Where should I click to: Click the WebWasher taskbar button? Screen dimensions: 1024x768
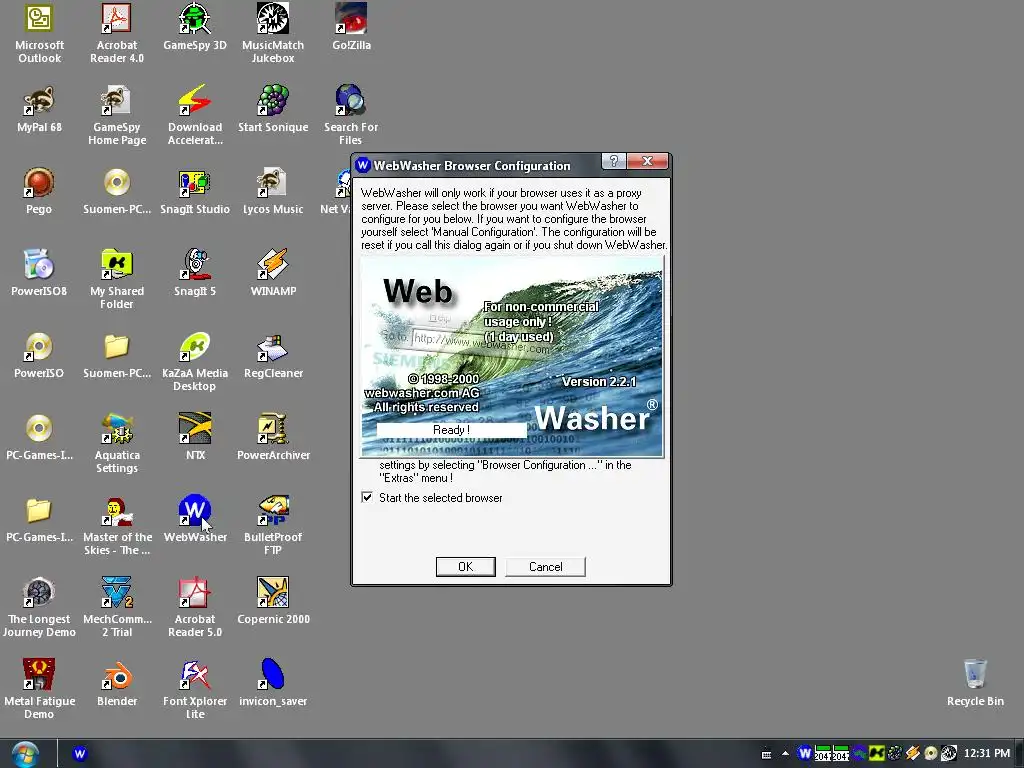point(80,754)
